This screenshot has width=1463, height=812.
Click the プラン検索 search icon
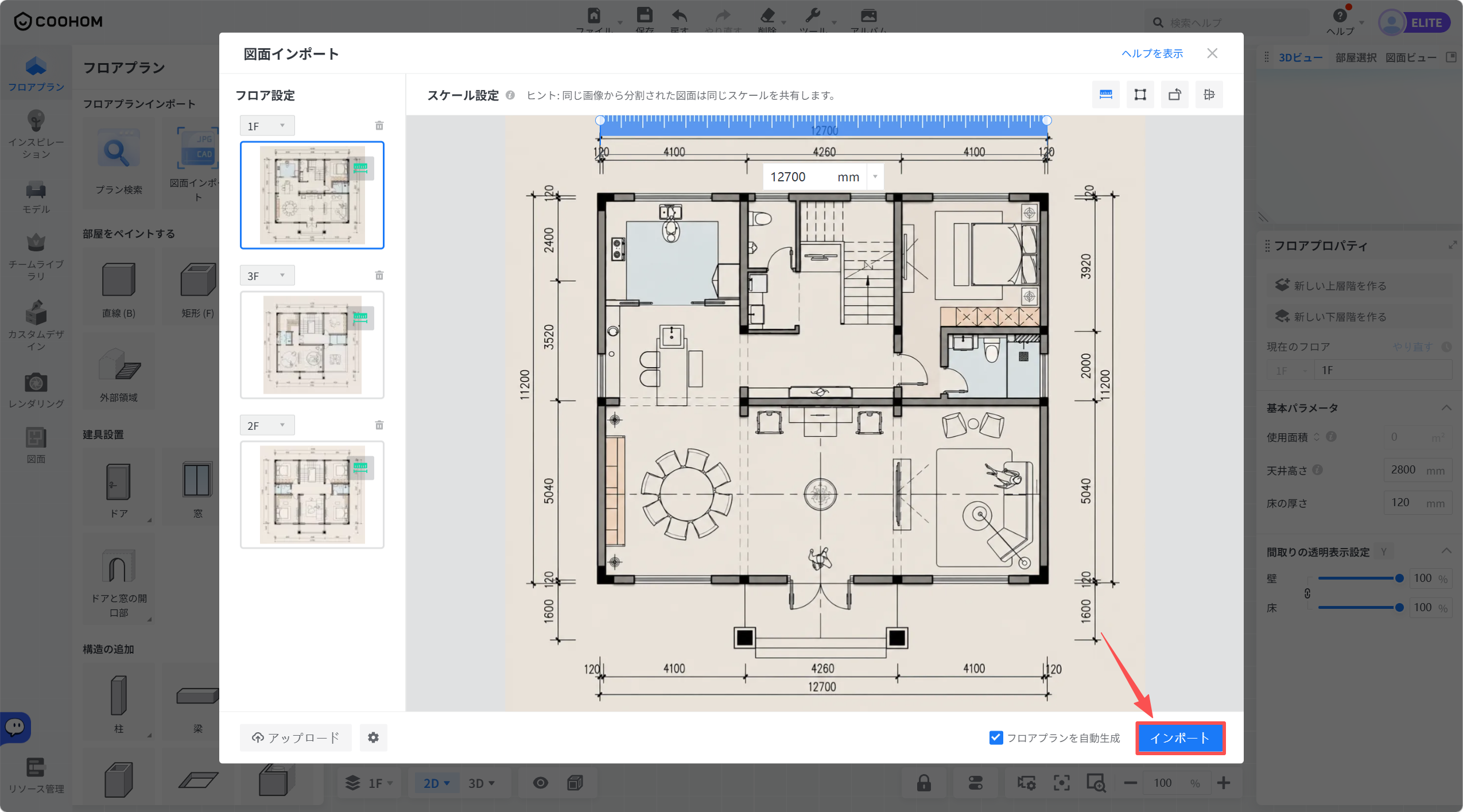pyautogui.click(x=118, y=148)
